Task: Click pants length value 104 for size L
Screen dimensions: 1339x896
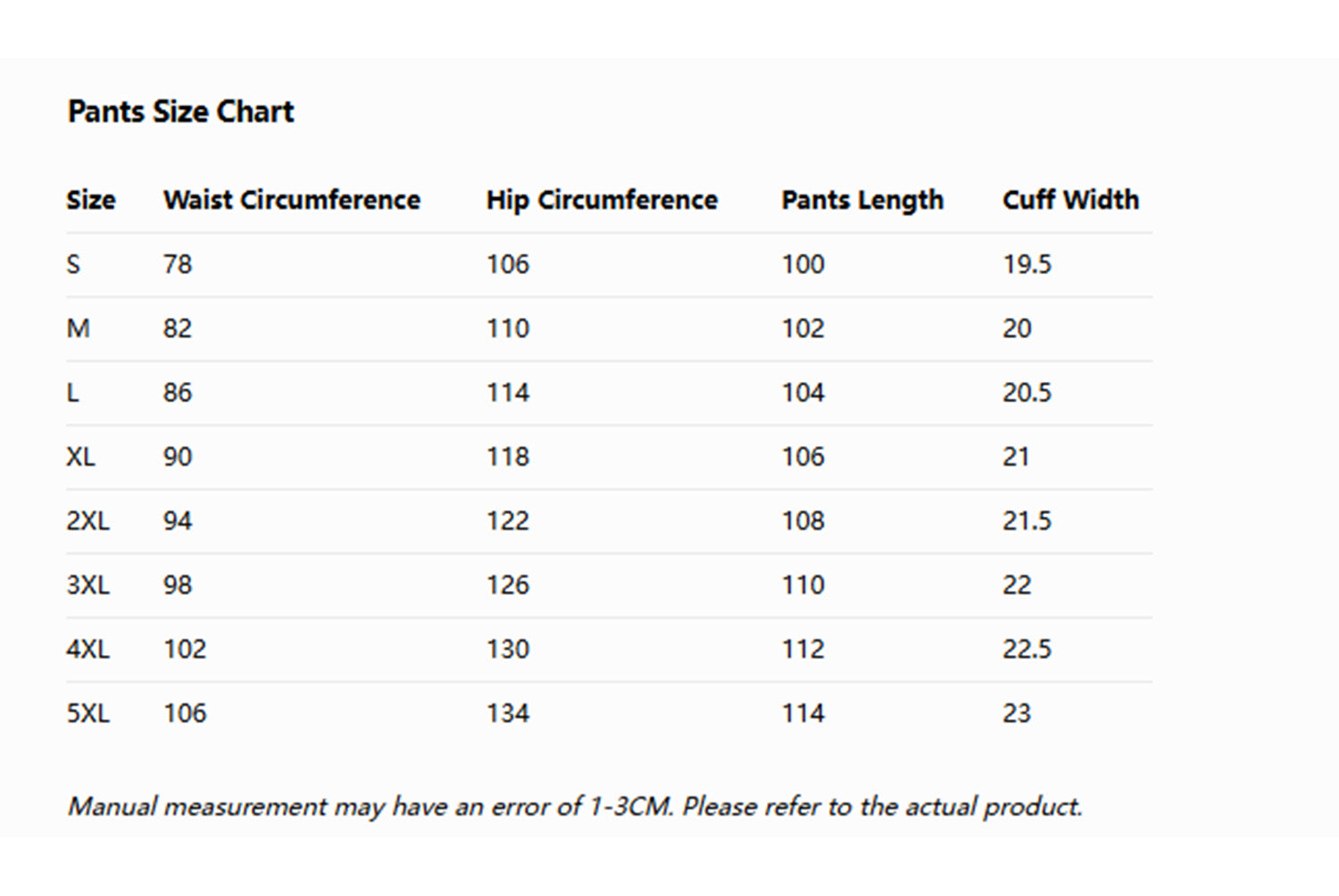Action: (x=803, y=393)
